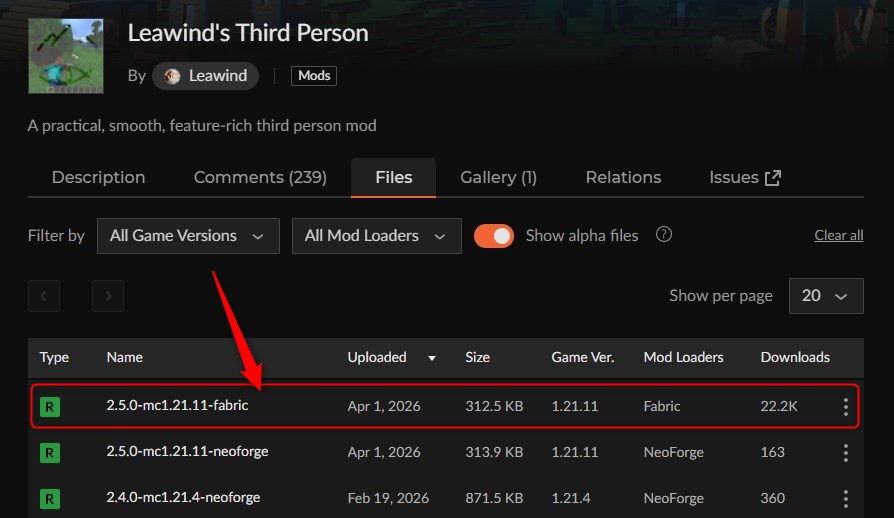894x518 pixels.
Task: Click Leawind's avatar icon
Action: 172,76
